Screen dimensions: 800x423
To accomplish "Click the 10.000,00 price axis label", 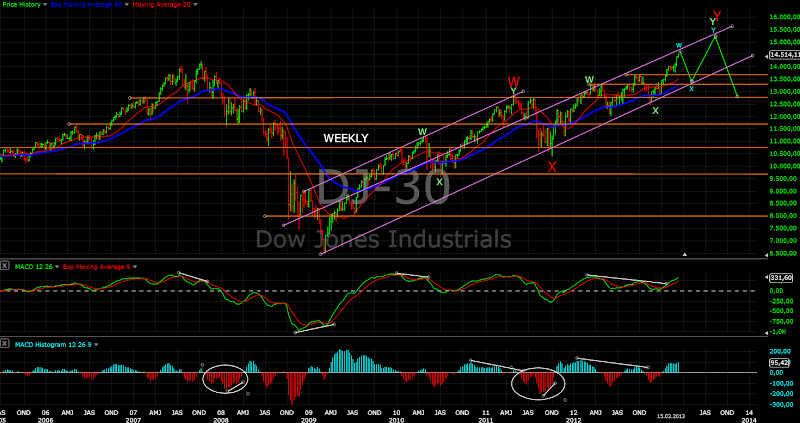I will [x=785, y=166].
